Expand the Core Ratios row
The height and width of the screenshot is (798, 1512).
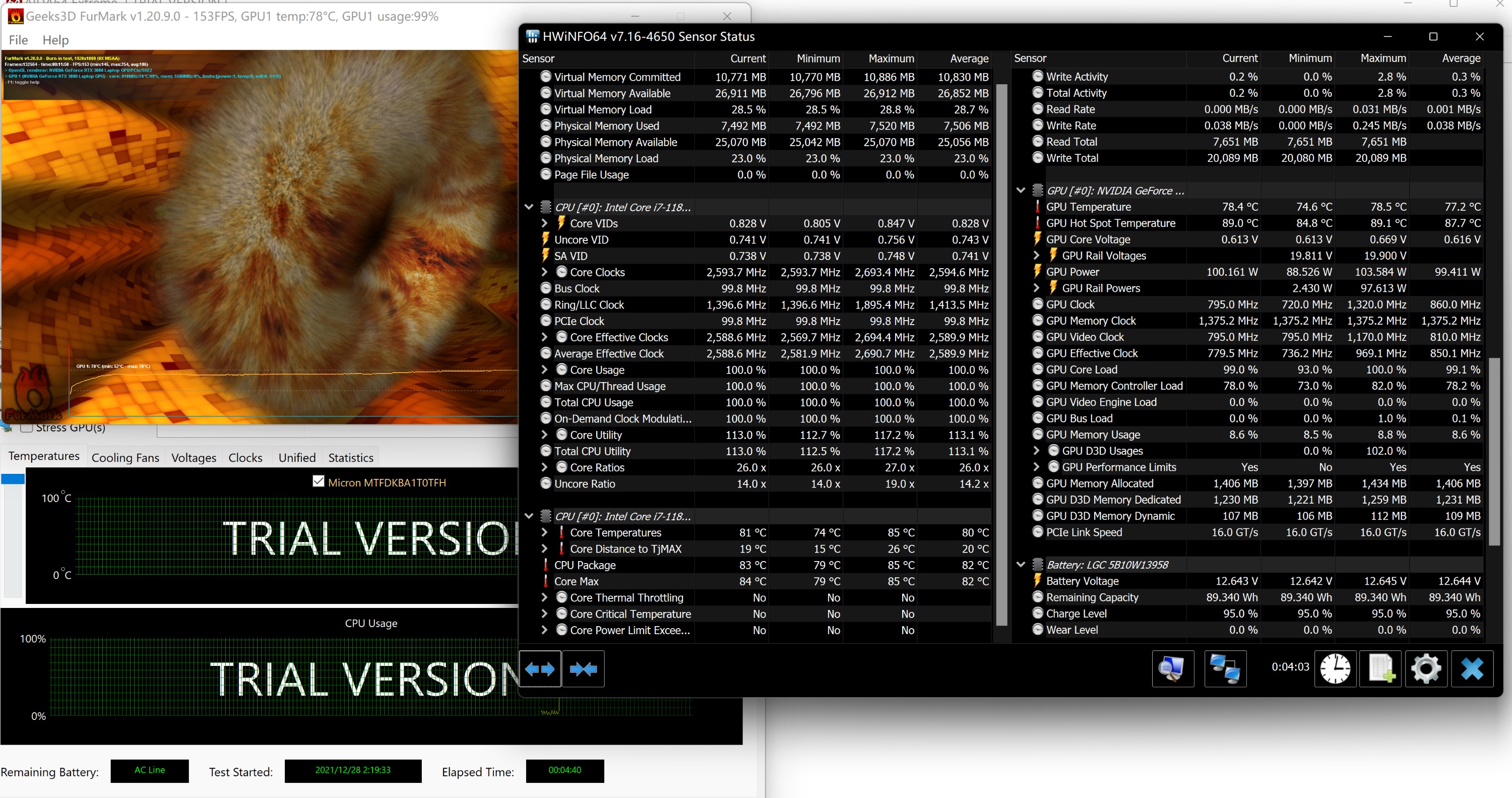click(x=544, y=467)
